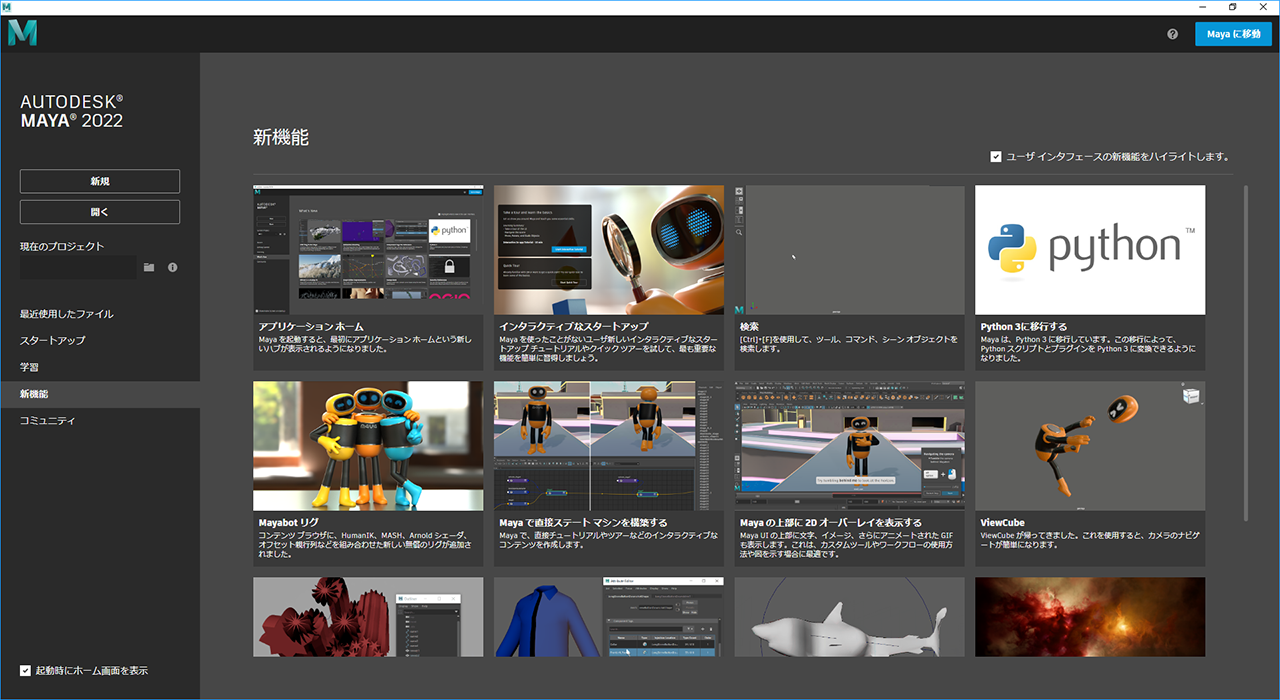Toggle the UI new feature highlight checkbox
This screenshot has width=1280, height=700.
(996, 156)
